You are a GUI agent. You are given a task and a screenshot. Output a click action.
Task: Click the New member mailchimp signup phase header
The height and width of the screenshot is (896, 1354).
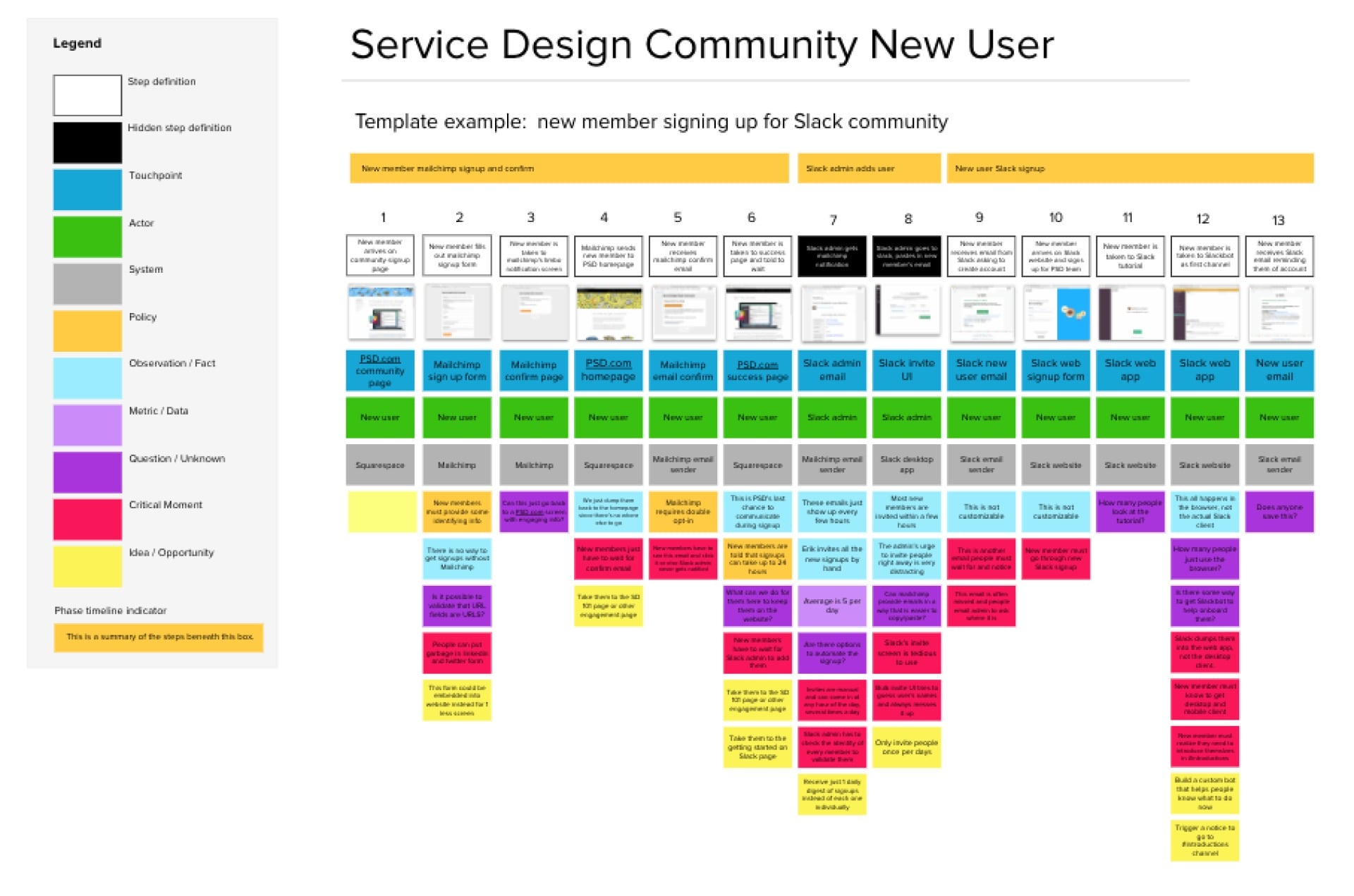tap(568, 168)
